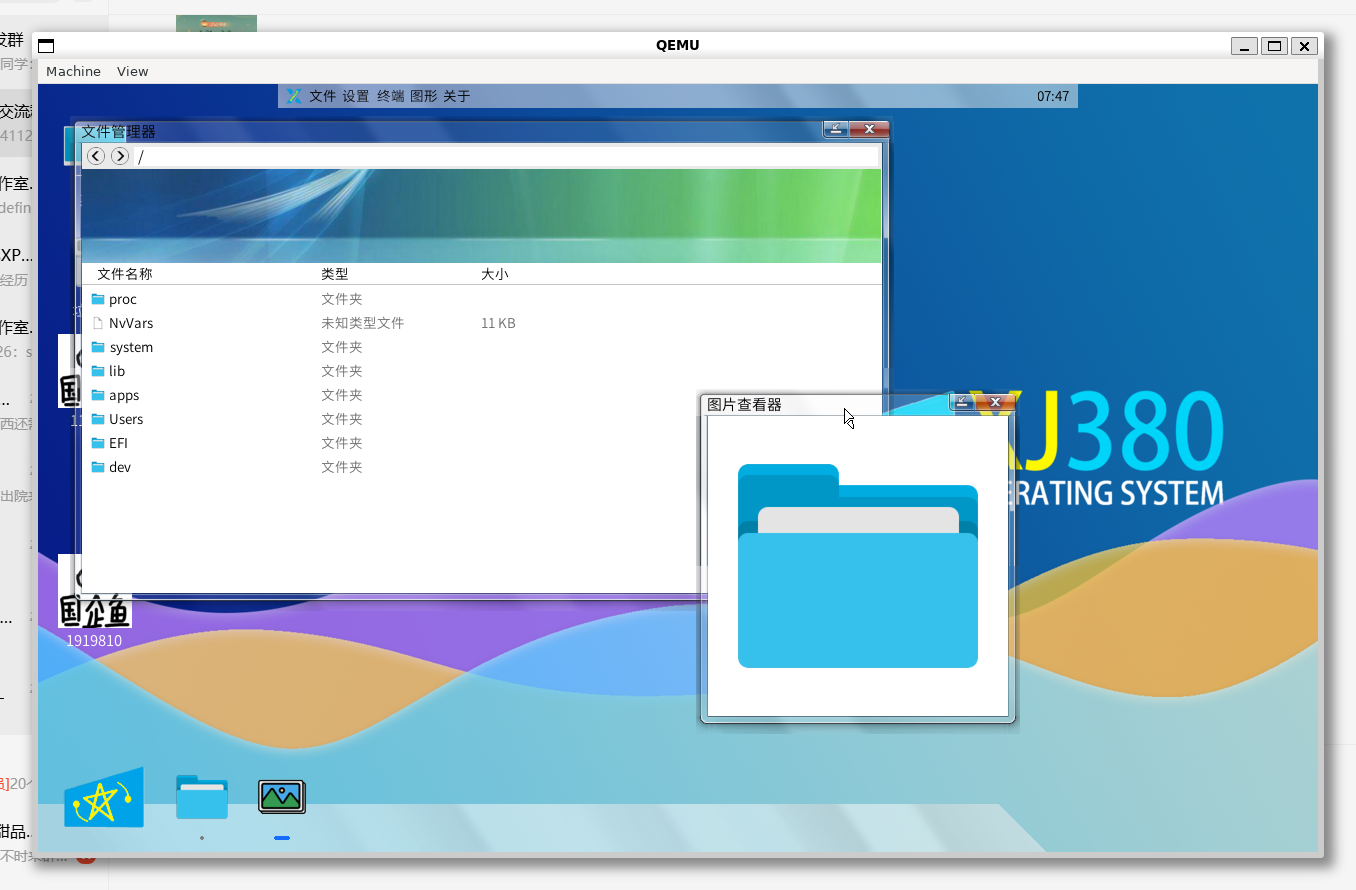Open the image viewer icon in dock
The height and width of the screenshot is (890, 1356).
coord(281,797)
